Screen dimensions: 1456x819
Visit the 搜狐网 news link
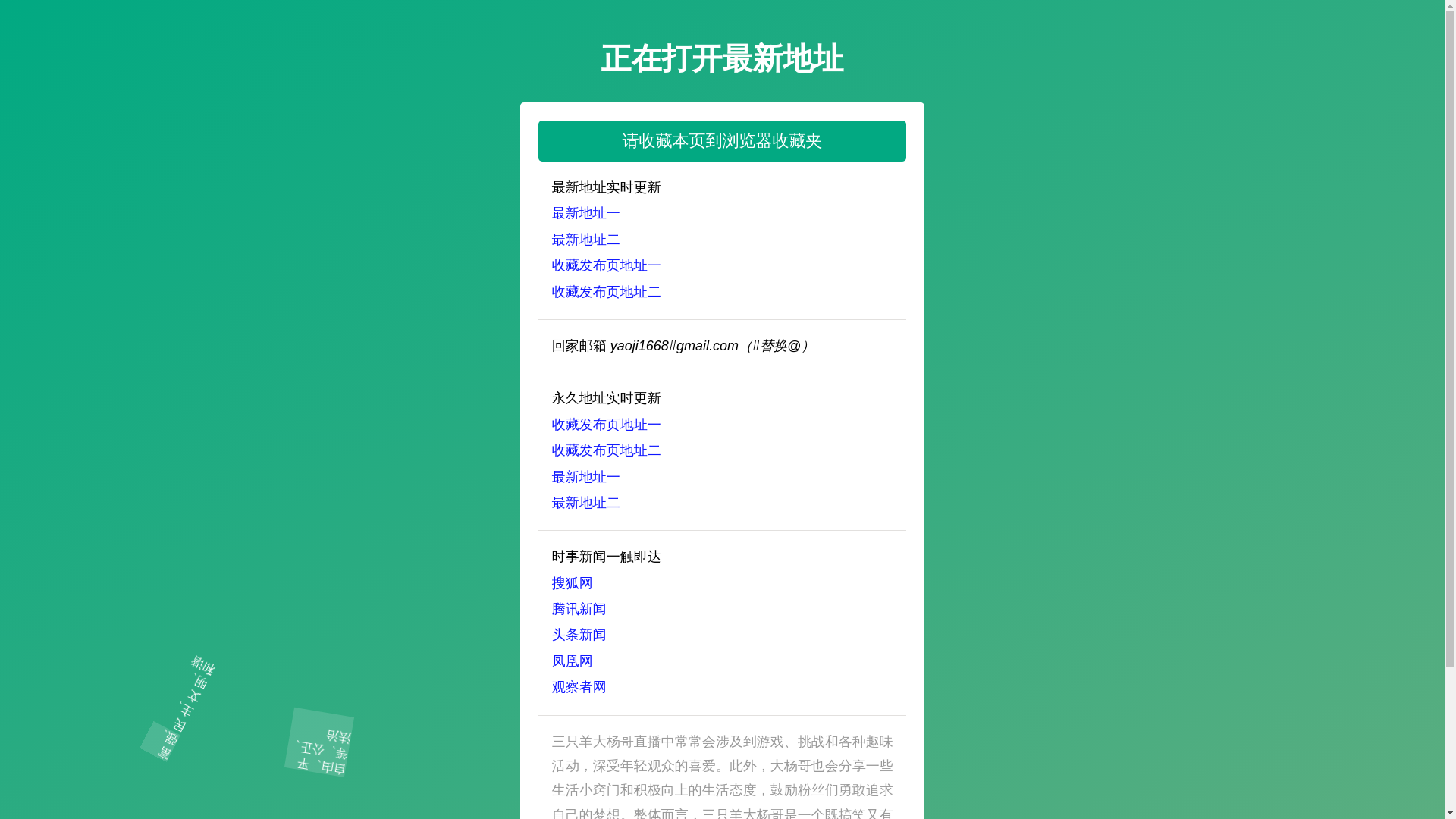pyautogui.click(x=572, y=583)
